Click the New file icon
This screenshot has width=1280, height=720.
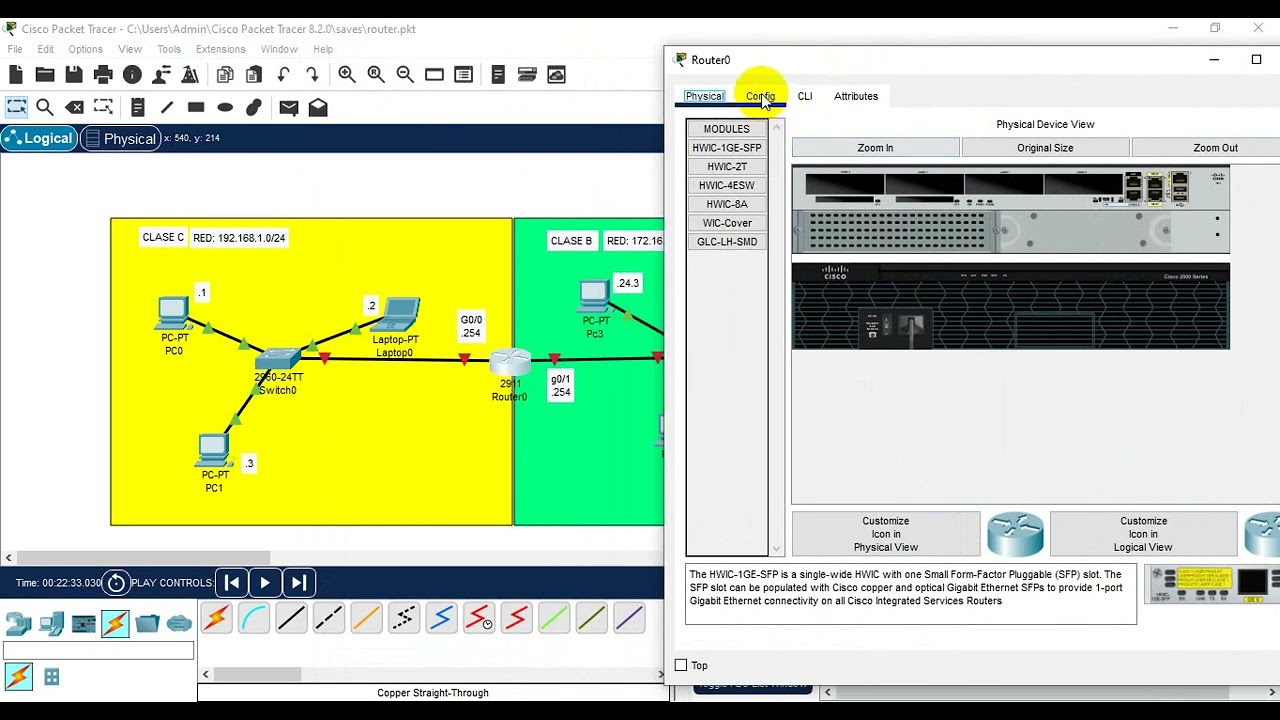(15, 75)
